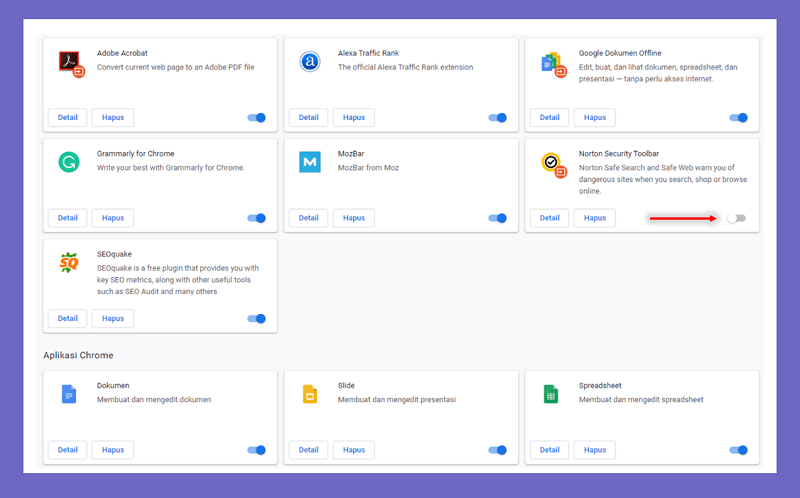Click Membuat dan mengedit presentasi text

[396, 400]
